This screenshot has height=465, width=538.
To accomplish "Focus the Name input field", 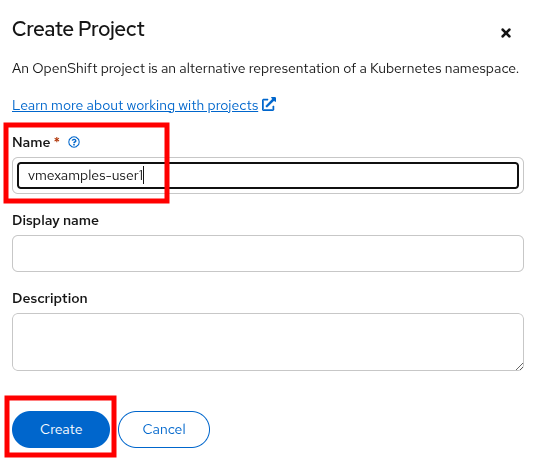I will click(x=268, y=175).
